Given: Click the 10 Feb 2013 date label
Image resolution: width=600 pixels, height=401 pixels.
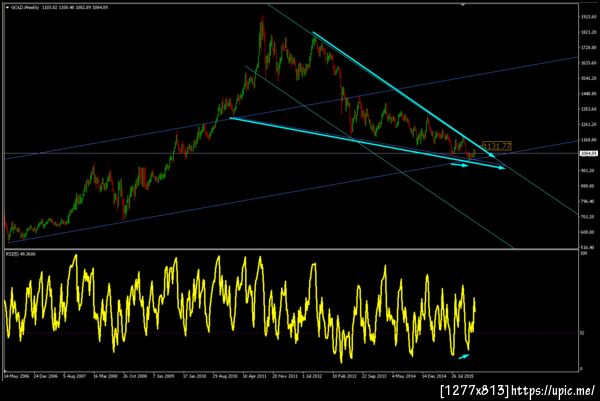Looking at the screenshot, I should (344, 376).
